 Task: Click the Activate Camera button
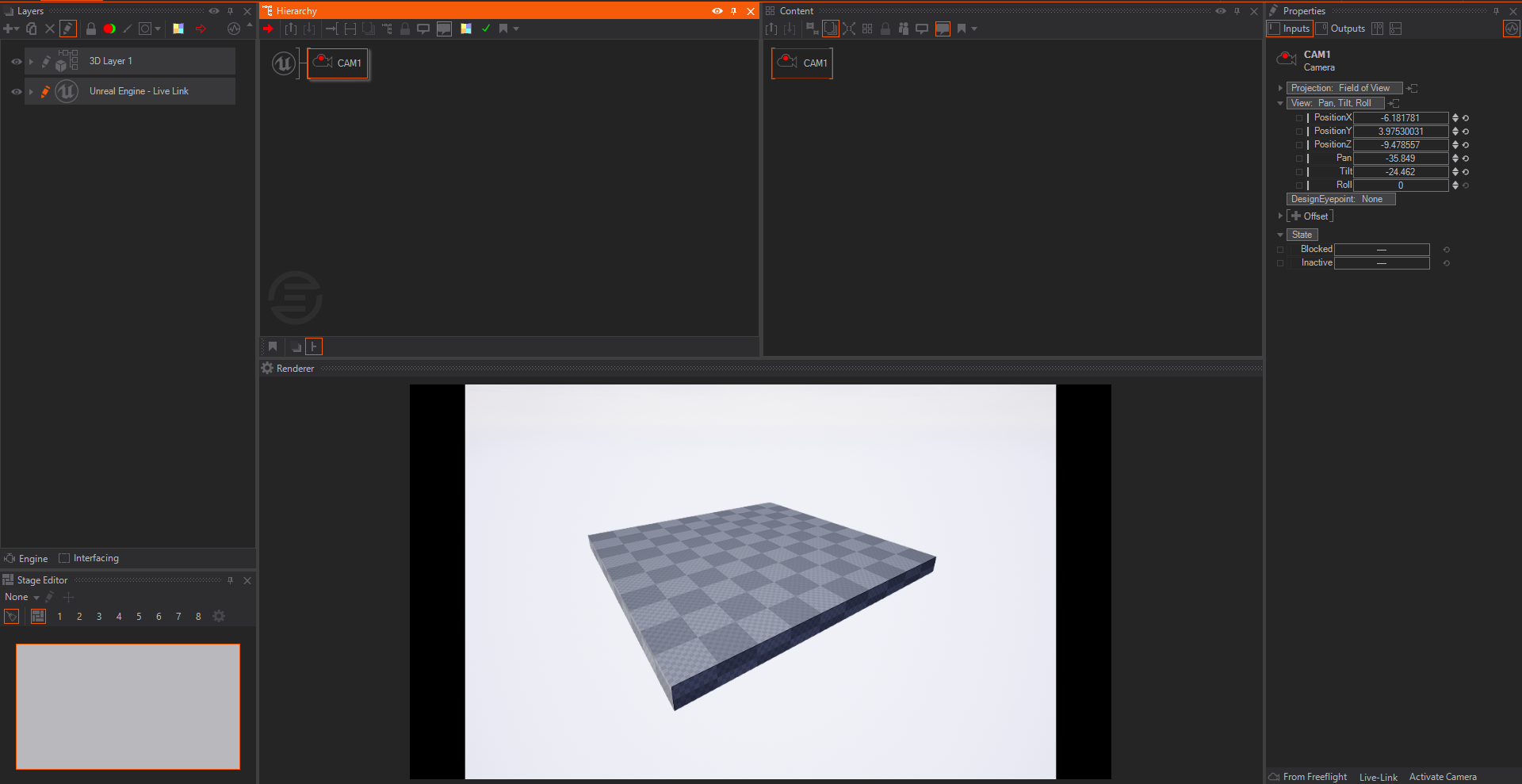coord(1442,777)
